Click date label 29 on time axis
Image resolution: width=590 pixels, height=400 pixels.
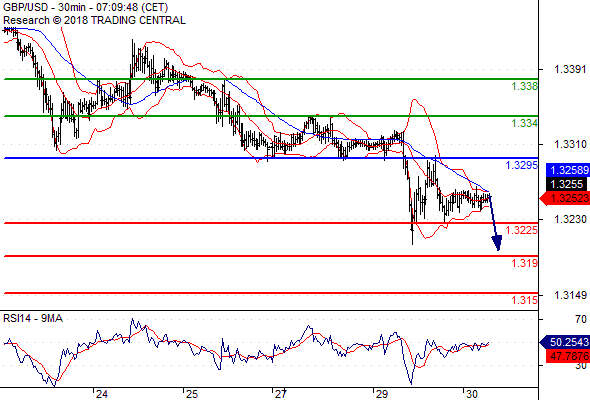(x=381, y=394)
